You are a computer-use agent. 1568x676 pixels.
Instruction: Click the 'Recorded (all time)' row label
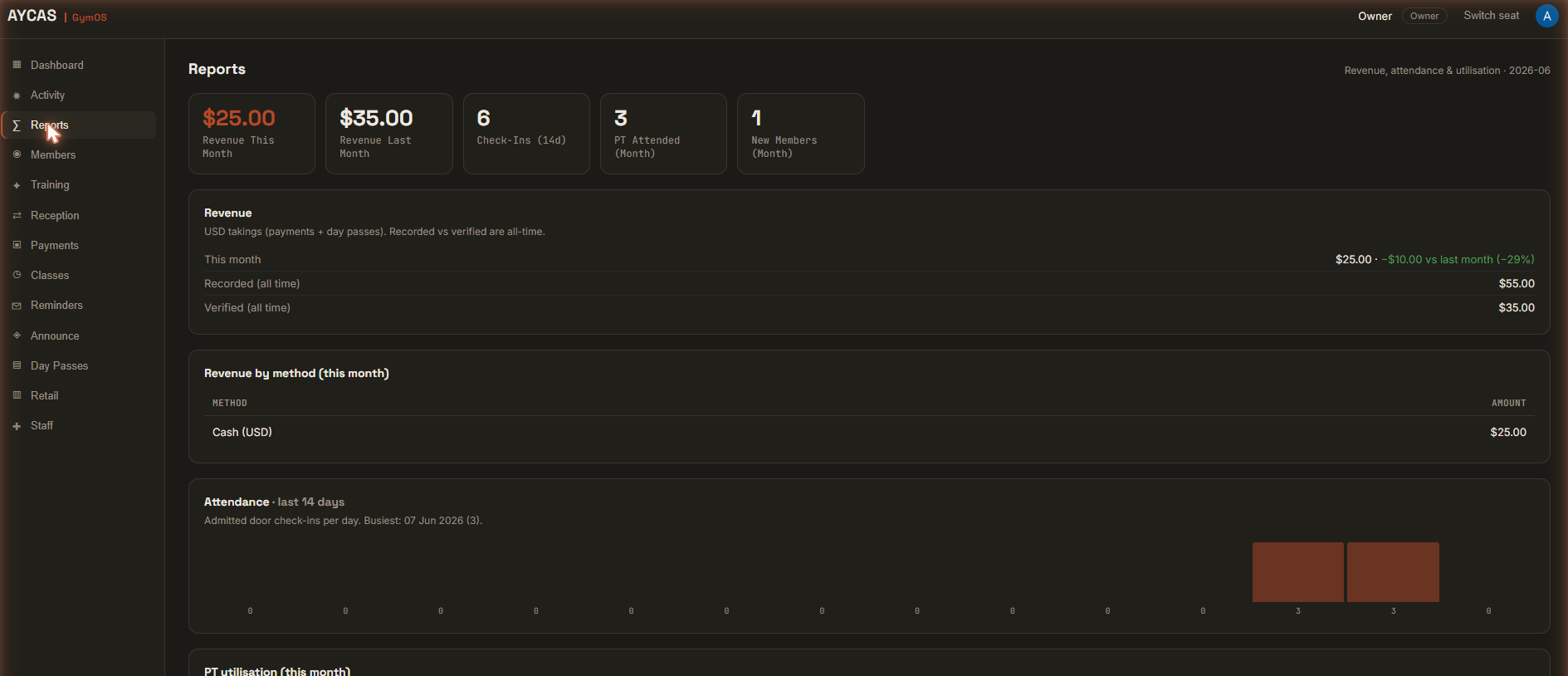click(252, 283)
